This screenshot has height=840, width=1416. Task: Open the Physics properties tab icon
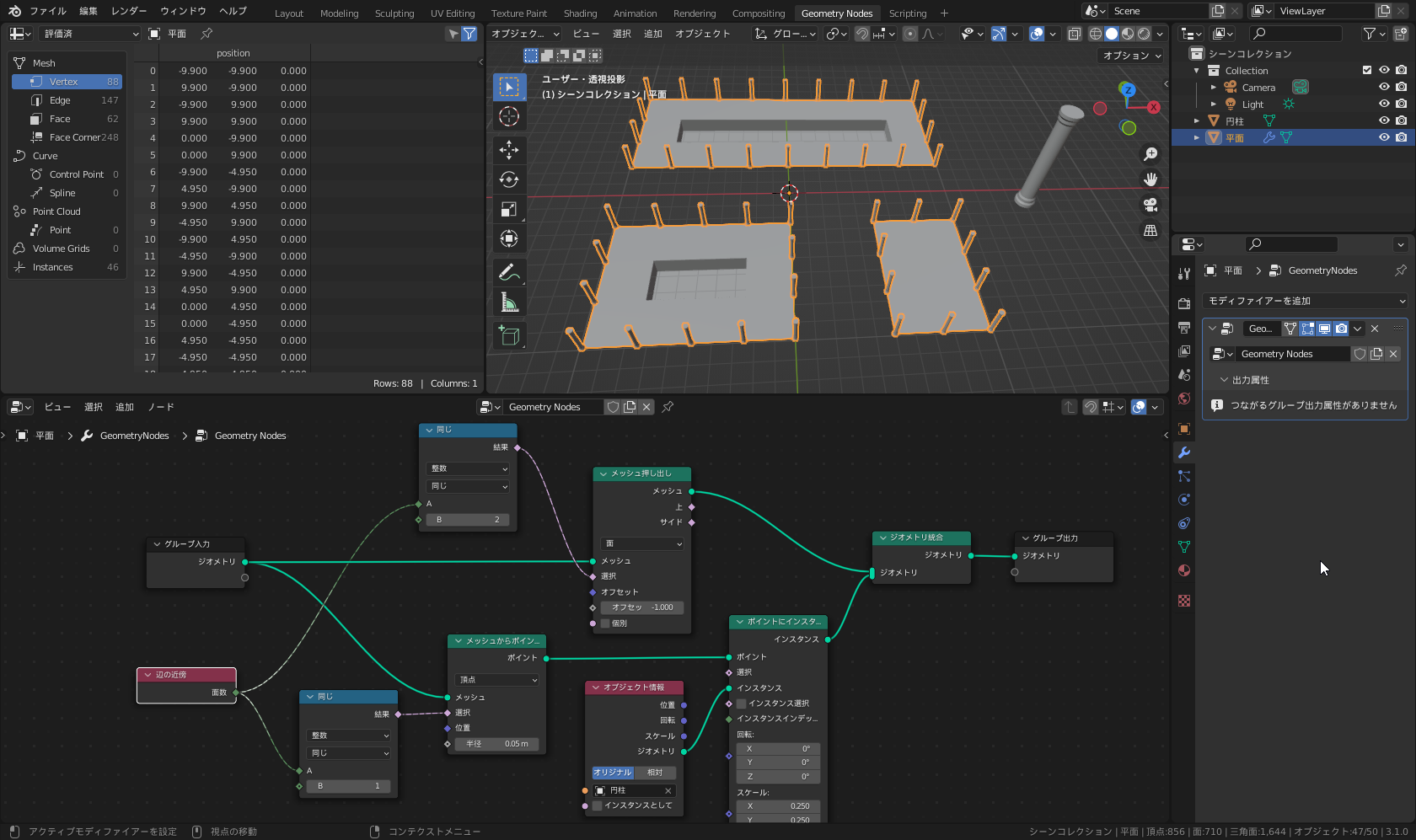pos(1184,500)
